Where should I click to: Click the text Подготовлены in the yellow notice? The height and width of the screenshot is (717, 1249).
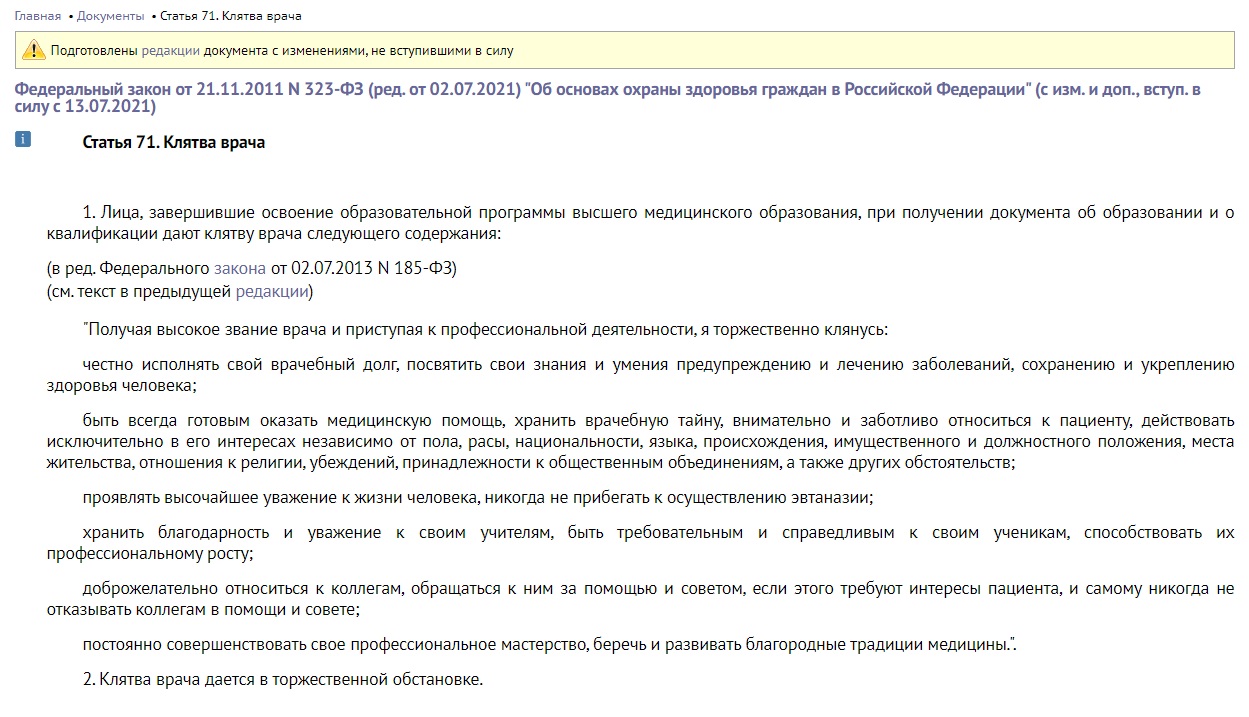pyautogui.click(x=94, y=50)
